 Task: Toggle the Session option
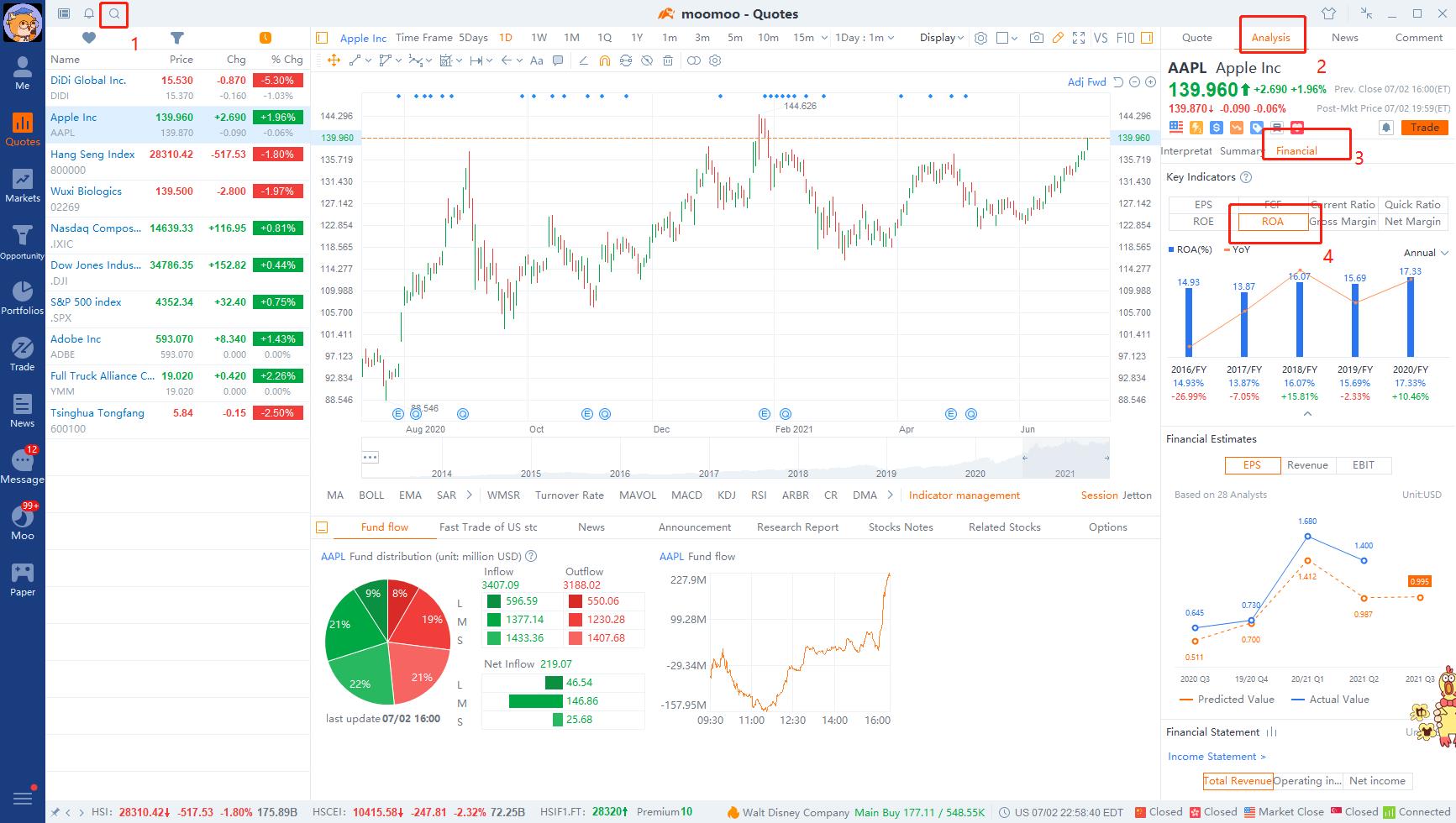1099,495
